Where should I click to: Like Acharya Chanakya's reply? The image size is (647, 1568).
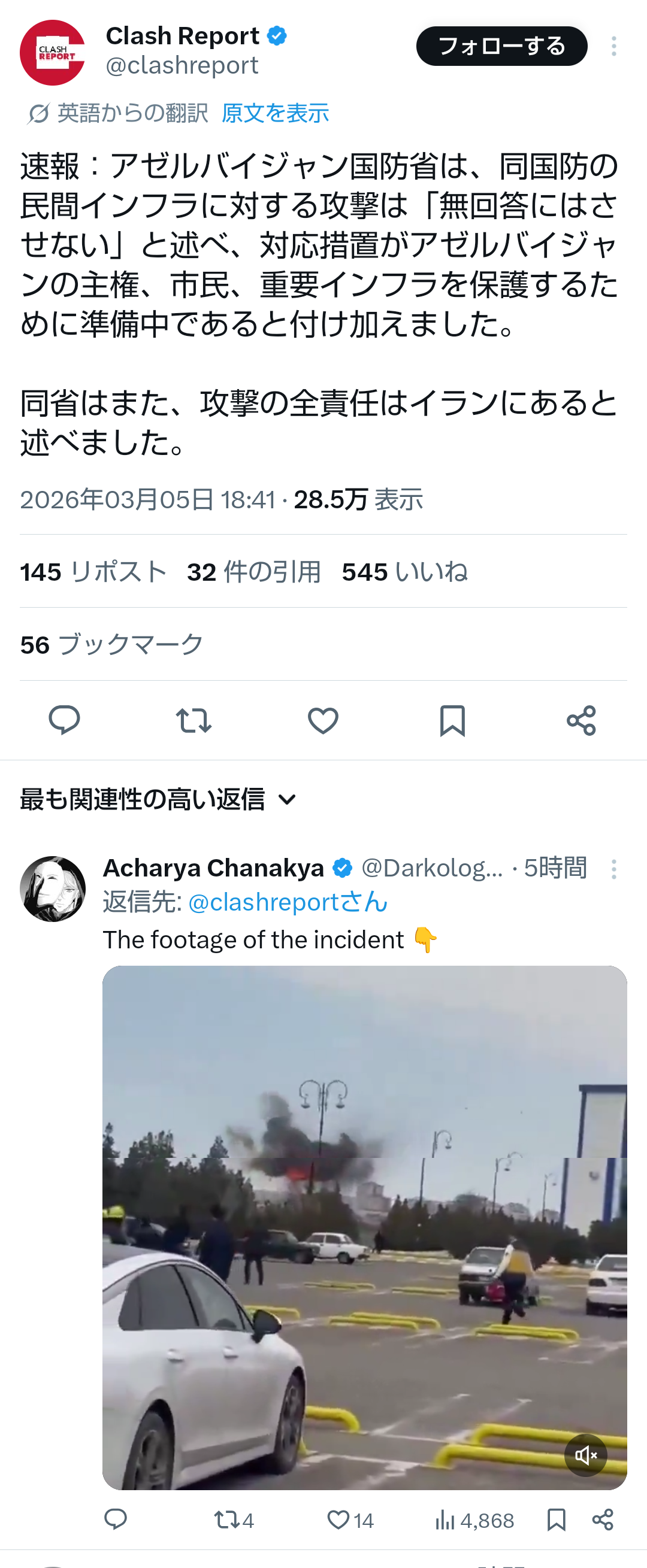(x=339, y=1521)
